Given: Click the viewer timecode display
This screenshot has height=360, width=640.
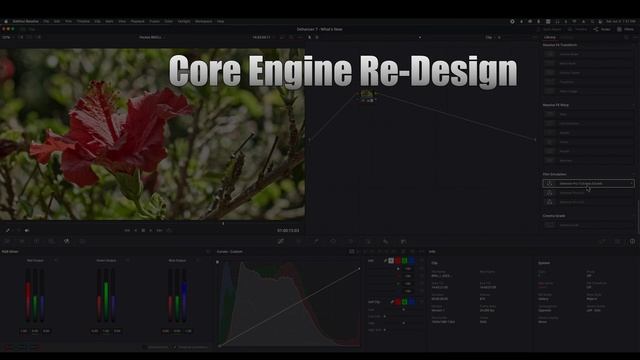Looking at the screenshot, I should click(x=288, y=231).
